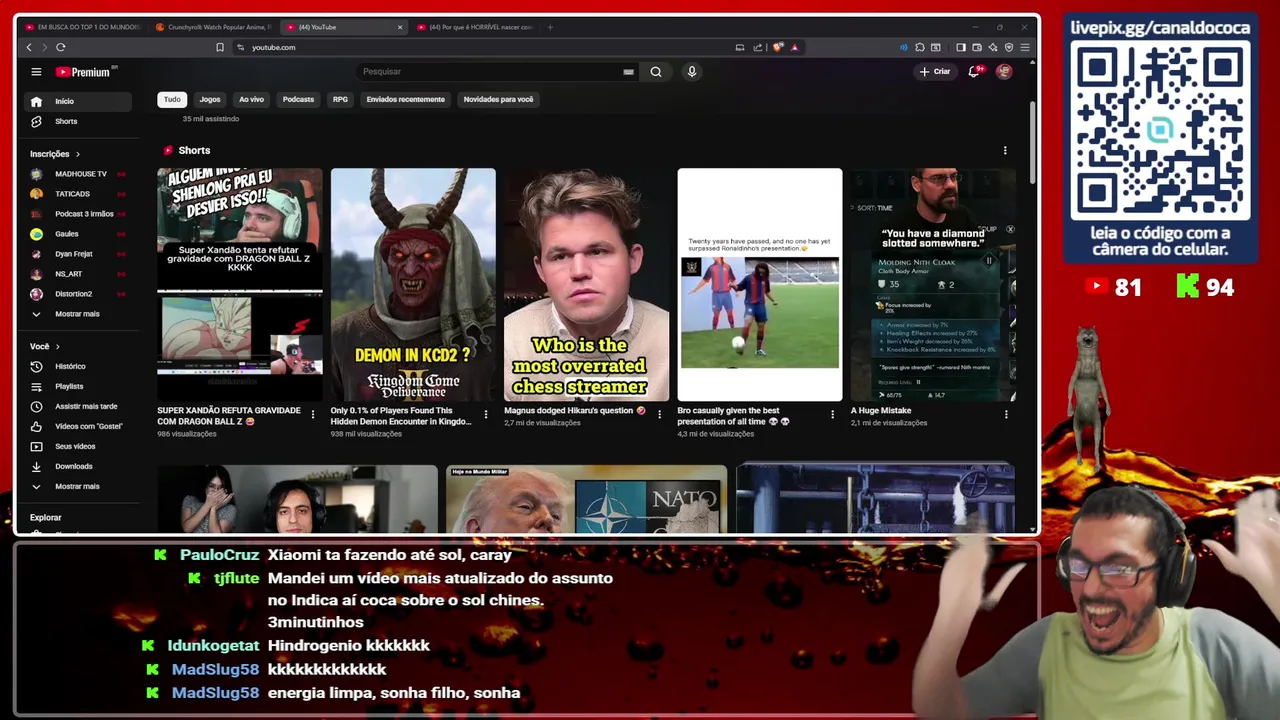Go back with the browser back arrow
The height and width of the screenshot is (720, 1280).
[29, 47]
